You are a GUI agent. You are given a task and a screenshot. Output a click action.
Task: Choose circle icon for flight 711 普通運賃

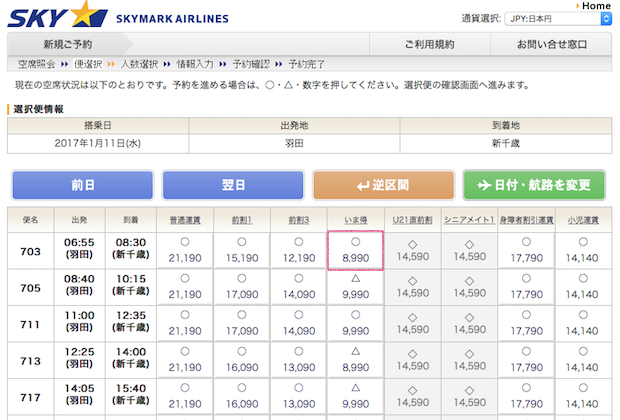click(185, 313)
